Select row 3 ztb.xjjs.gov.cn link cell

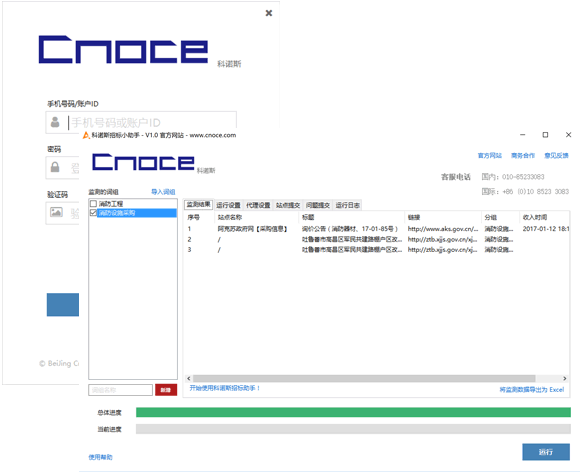pos(442,250)
